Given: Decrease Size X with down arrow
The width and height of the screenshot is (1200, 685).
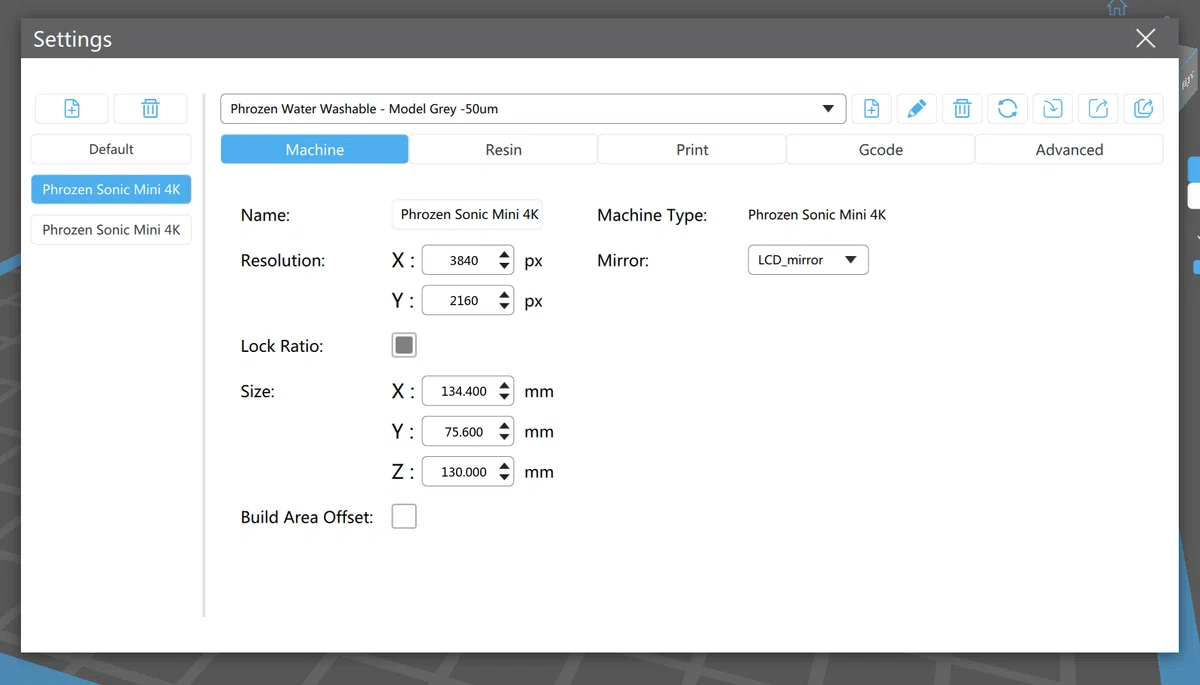Looking at the screenshot, I should click(505, 398).
